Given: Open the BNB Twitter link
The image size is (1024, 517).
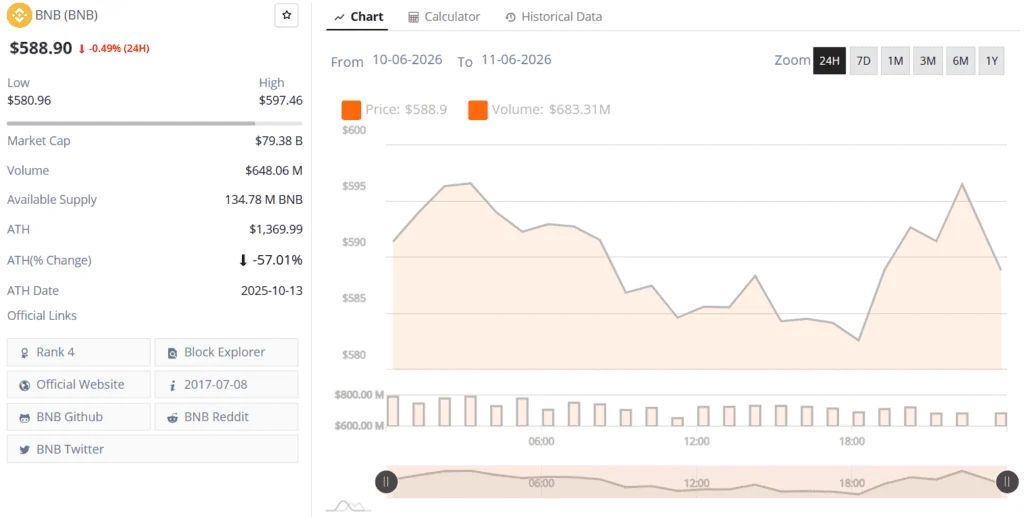Looking at the screenshot, I should (153, 449).
